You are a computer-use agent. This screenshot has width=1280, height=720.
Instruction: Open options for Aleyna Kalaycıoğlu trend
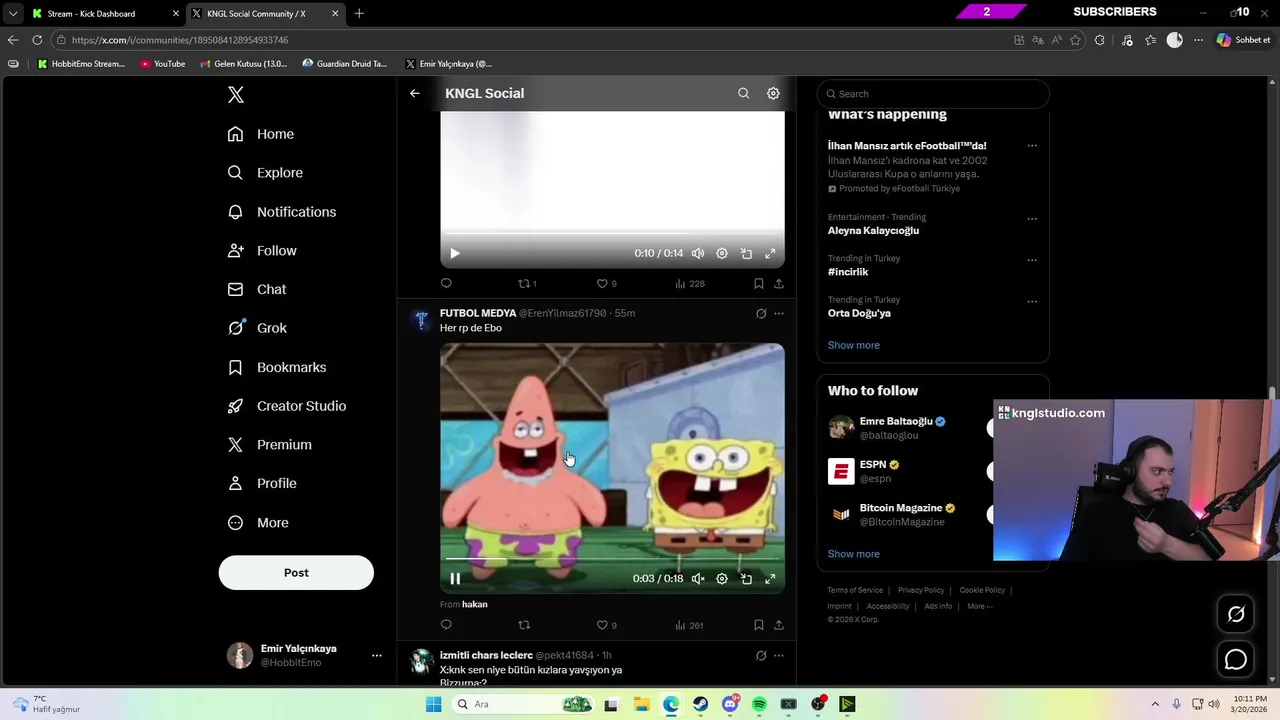(x=1032, y=219)
